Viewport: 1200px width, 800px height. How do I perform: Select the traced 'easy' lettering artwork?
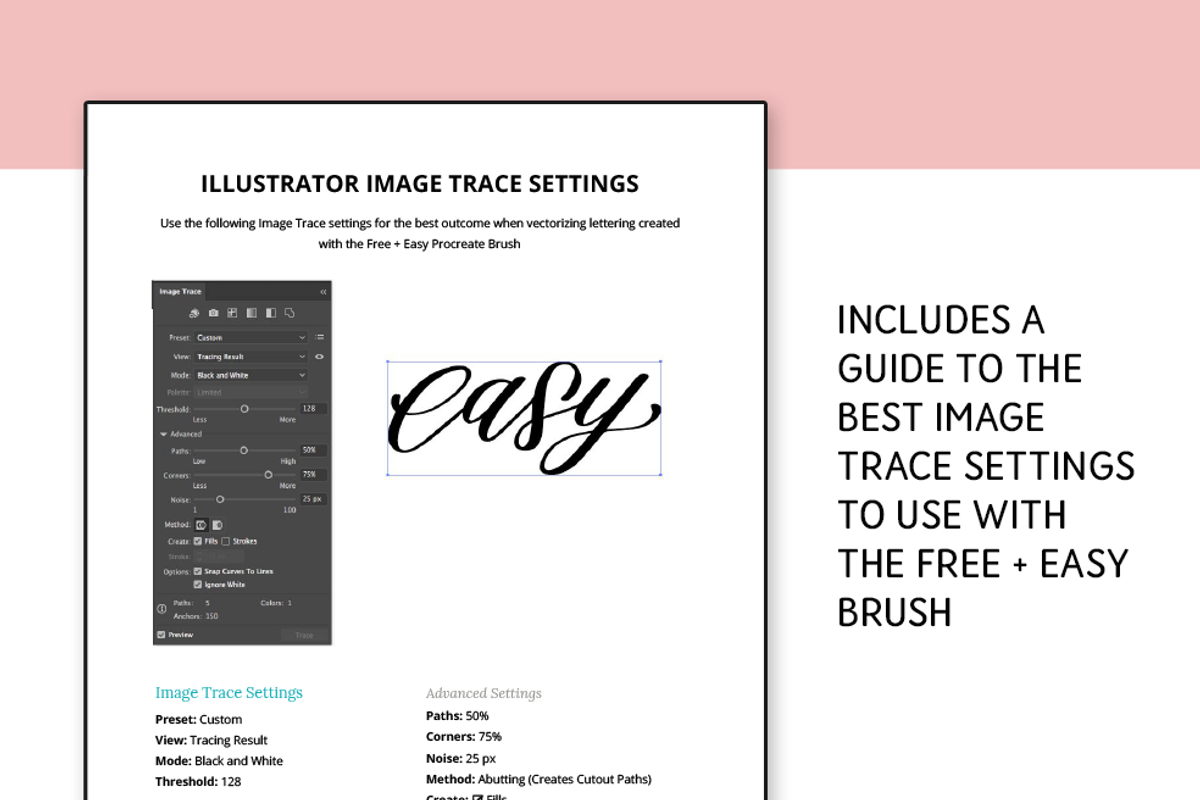[525, 417]
